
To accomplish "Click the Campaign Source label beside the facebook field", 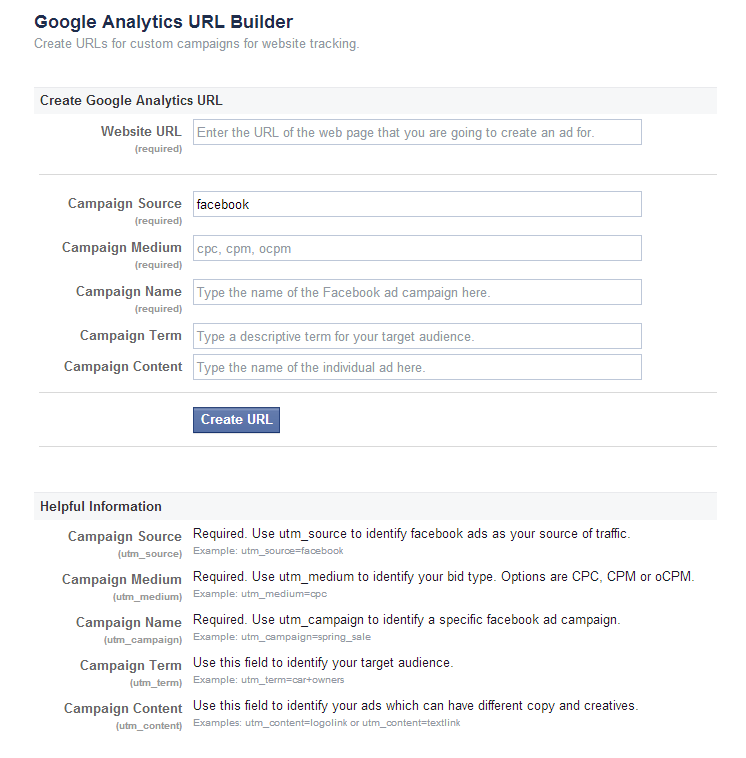I will [x=125, y=204].
